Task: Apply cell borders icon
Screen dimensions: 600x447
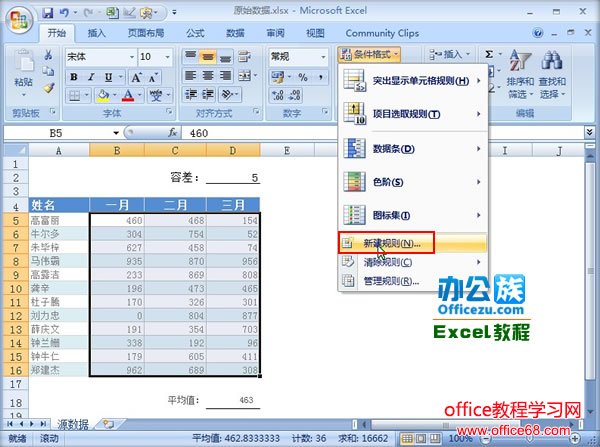Action: pyautogui.click(x=75, y=95)
